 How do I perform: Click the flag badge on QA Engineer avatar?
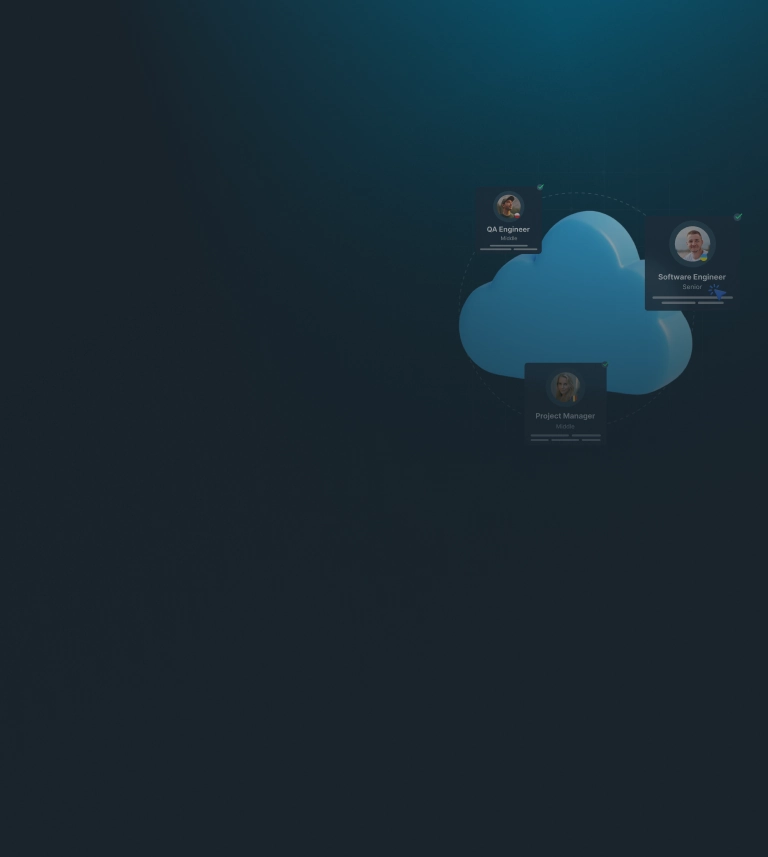point(517,215)
